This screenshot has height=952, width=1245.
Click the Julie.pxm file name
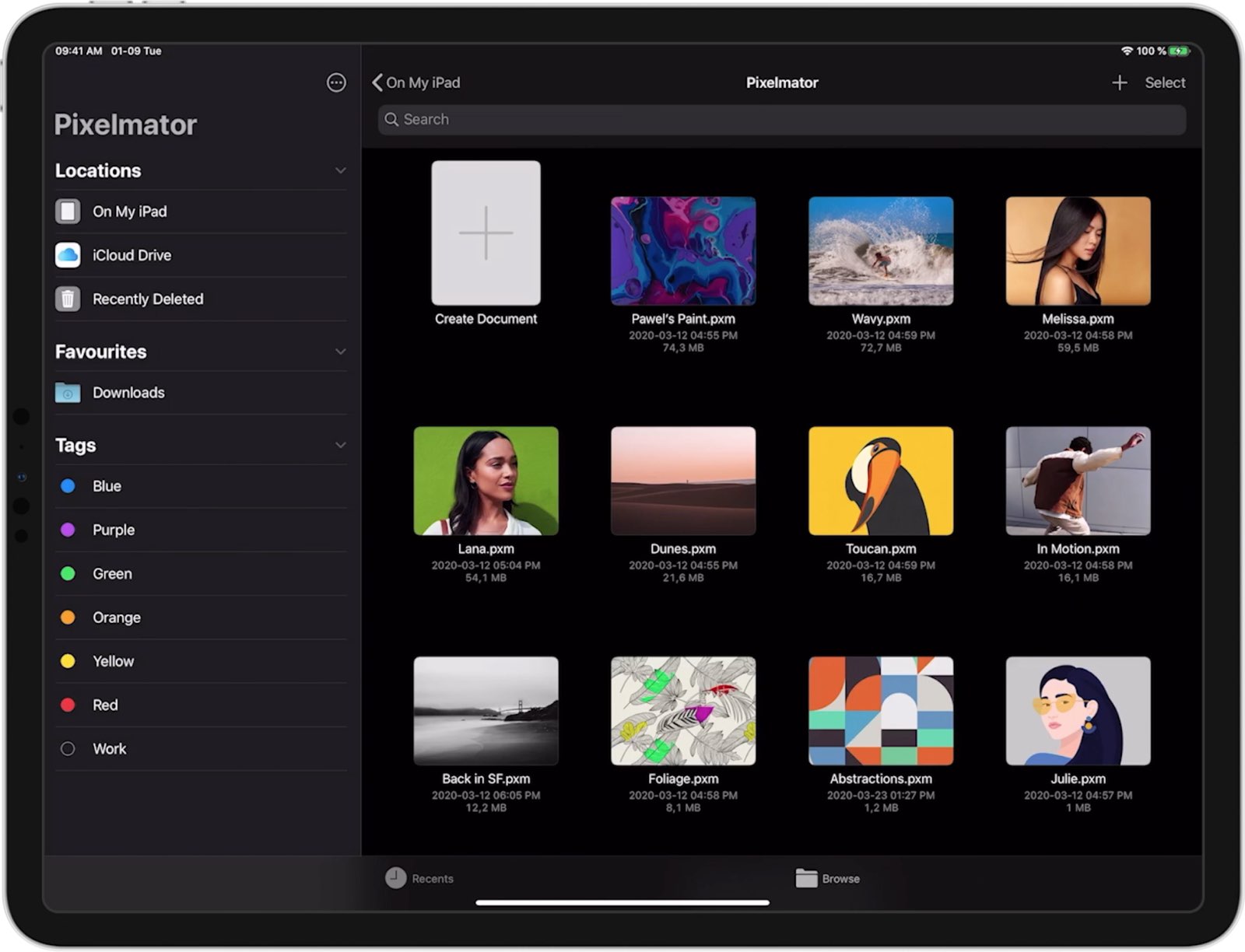(x=1078, y=779)
